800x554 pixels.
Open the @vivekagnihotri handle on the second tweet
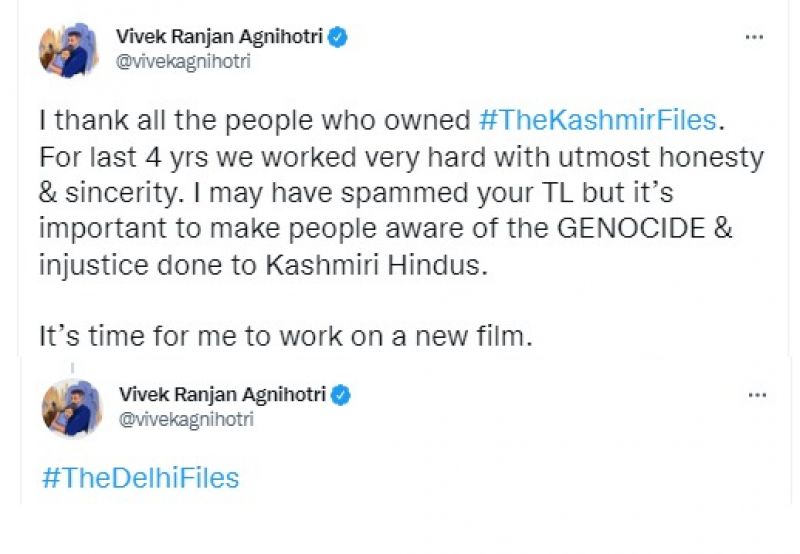(185, 419)
